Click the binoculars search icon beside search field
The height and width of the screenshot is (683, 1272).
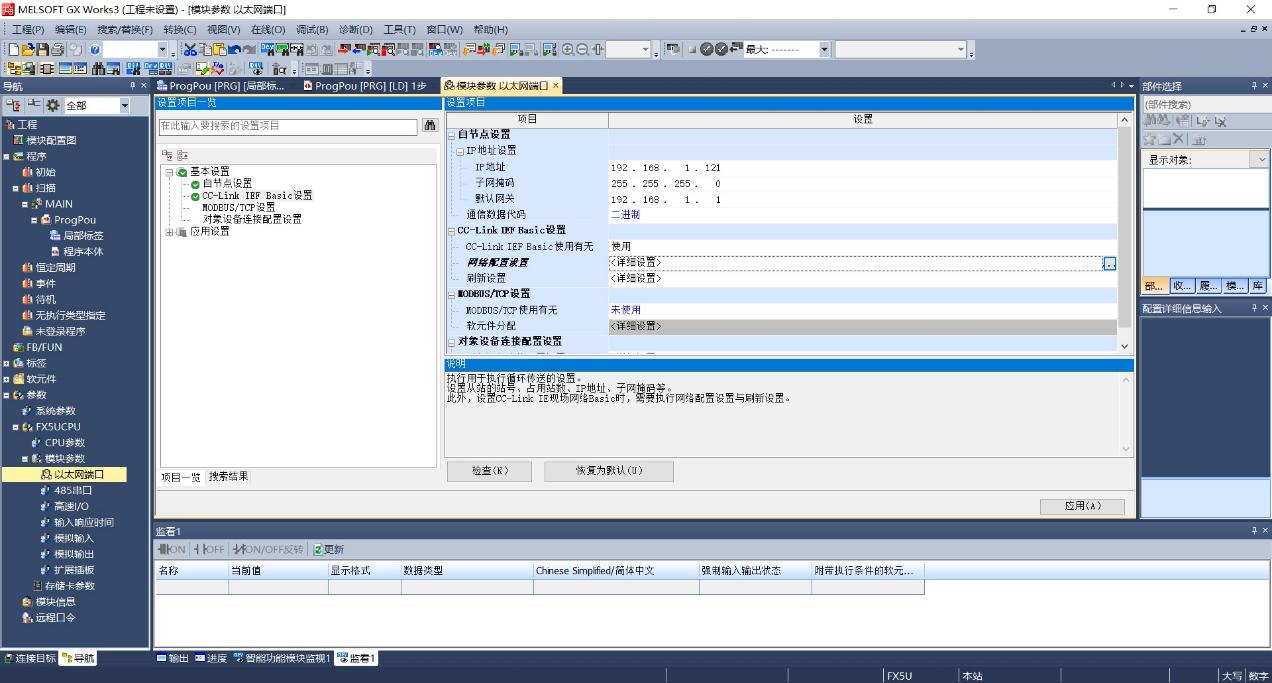coord(430,126)
